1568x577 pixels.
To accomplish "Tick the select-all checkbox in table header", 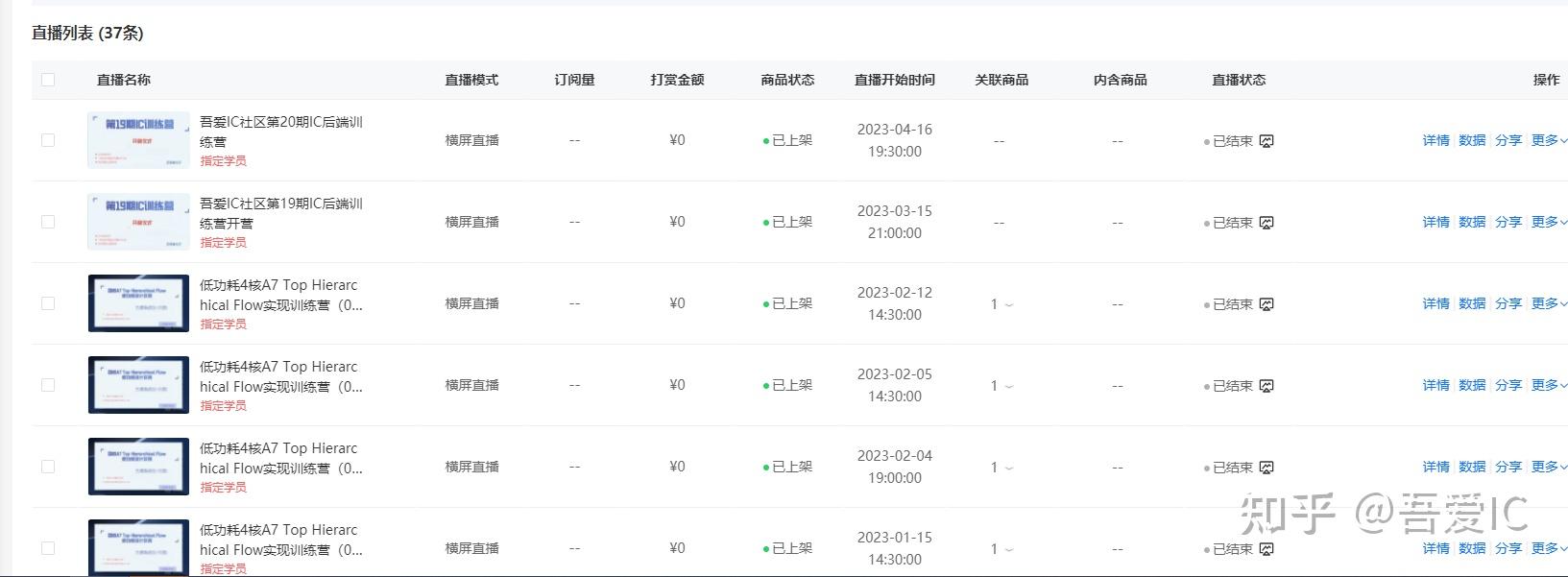I will coord(48,80).
